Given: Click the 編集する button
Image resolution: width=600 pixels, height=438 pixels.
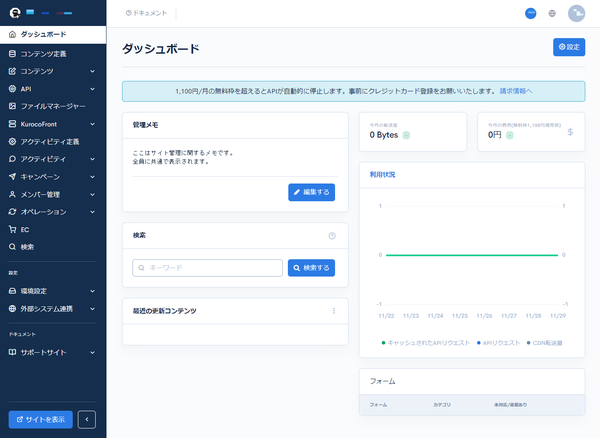Looking at the screenshot, I should click(311, 192).
